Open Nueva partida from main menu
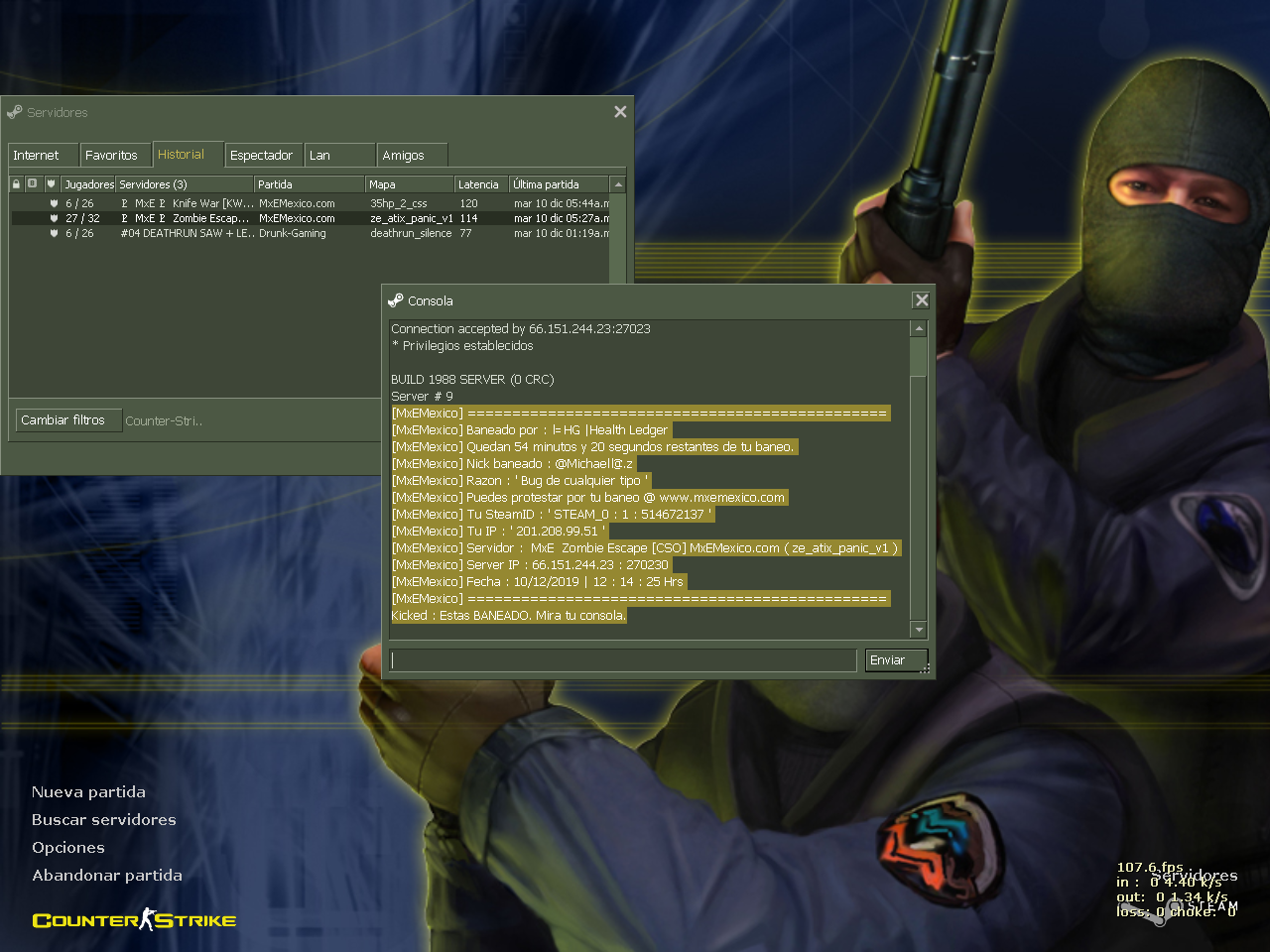The height and width of the screenshot is (952, 1270). 88,791
